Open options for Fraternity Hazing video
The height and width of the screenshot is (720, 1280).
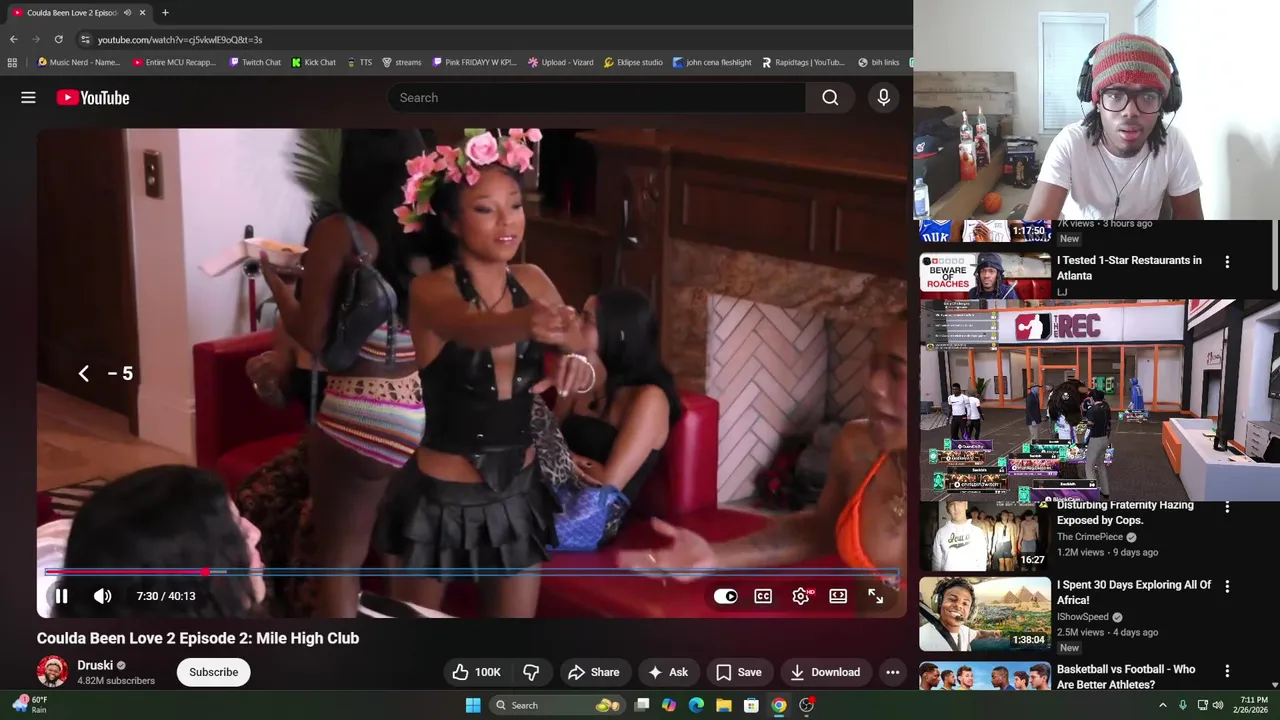pyautogui.click(x=1227, y=507)
